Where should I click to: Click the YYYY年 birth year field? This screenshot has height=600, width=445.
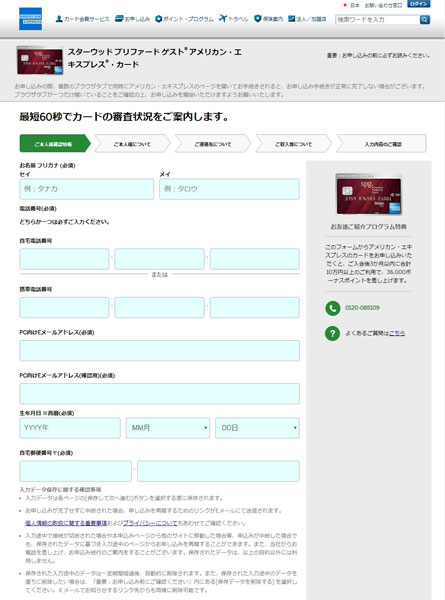70,428
